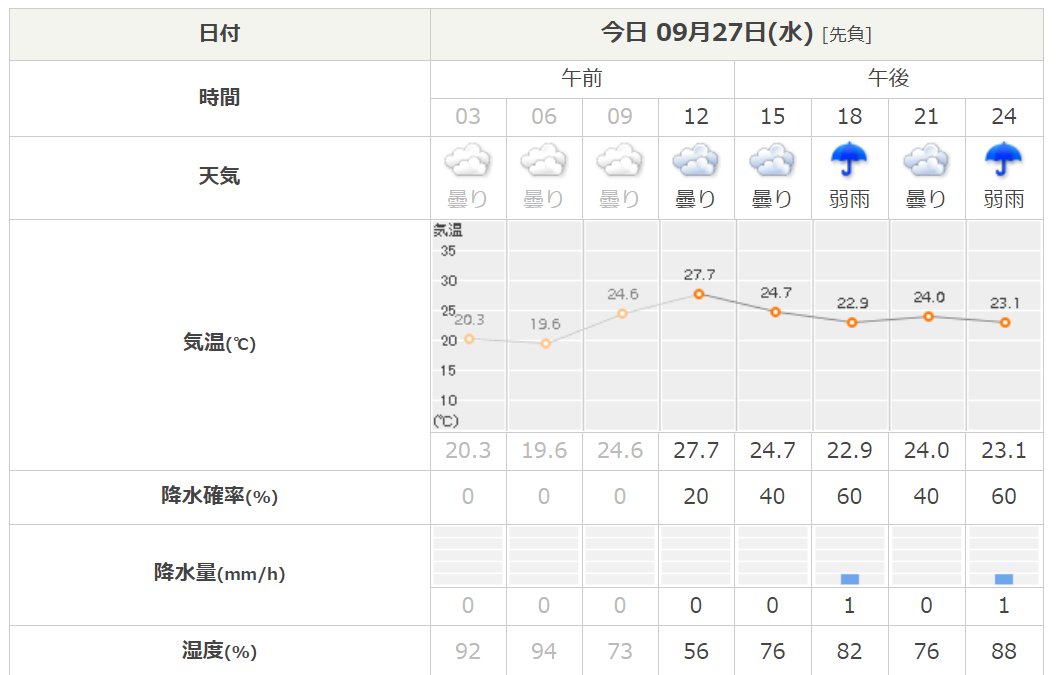Click the 15 time column header
The image size is (1060, 675).
point(773,117)
